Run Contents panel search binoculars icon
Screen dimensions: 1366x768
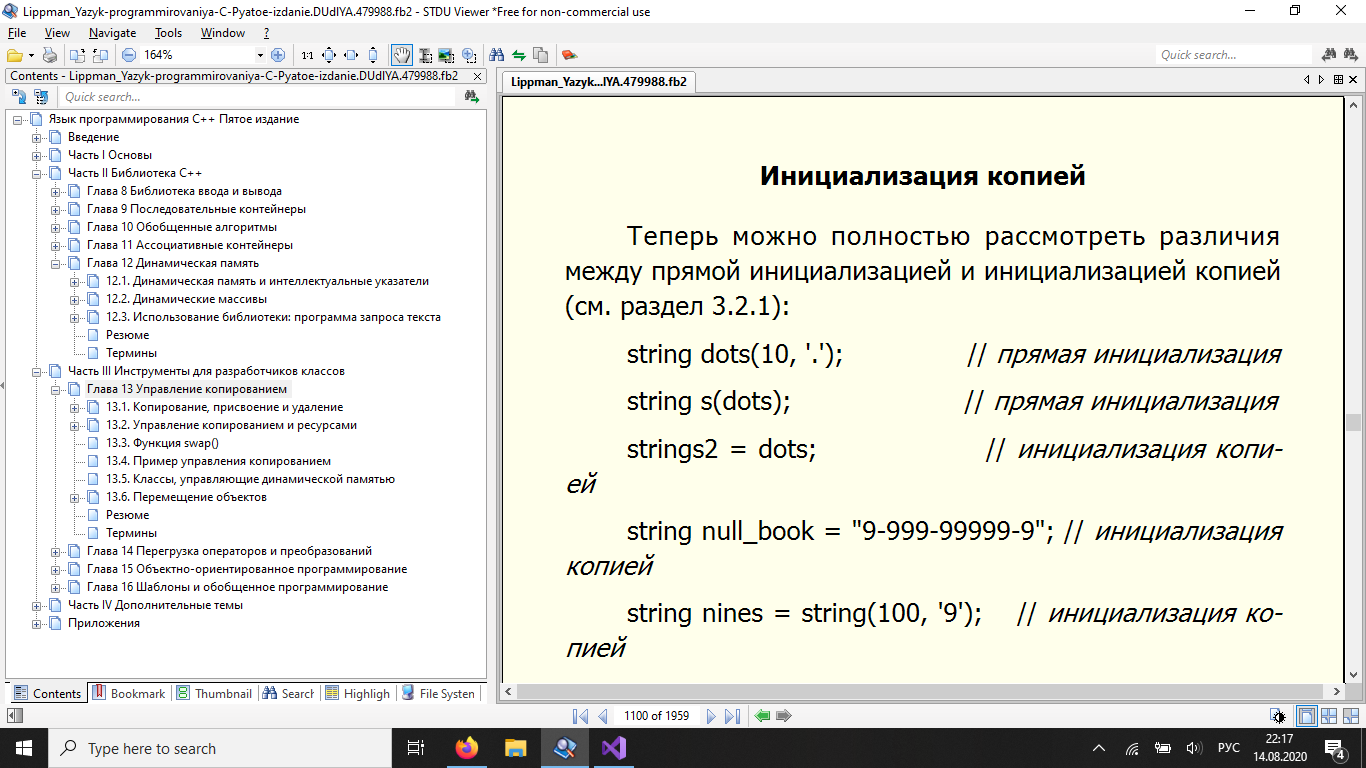473,97
